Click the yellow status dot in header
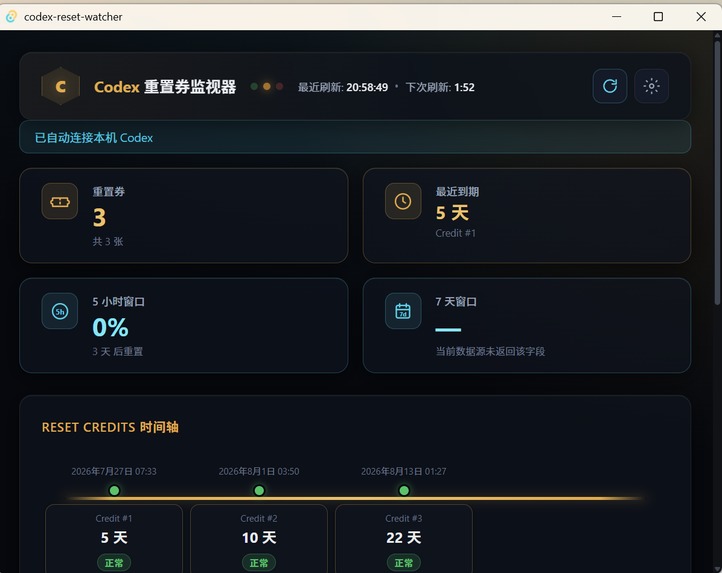 tap(267, 87)
